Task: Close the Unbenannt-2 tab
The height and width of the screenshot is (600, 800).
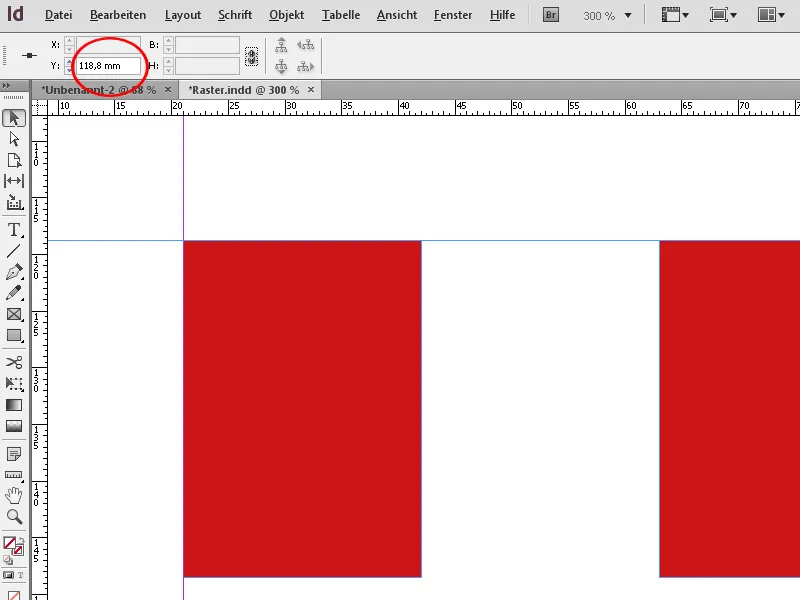Action: tap(168, 90)
